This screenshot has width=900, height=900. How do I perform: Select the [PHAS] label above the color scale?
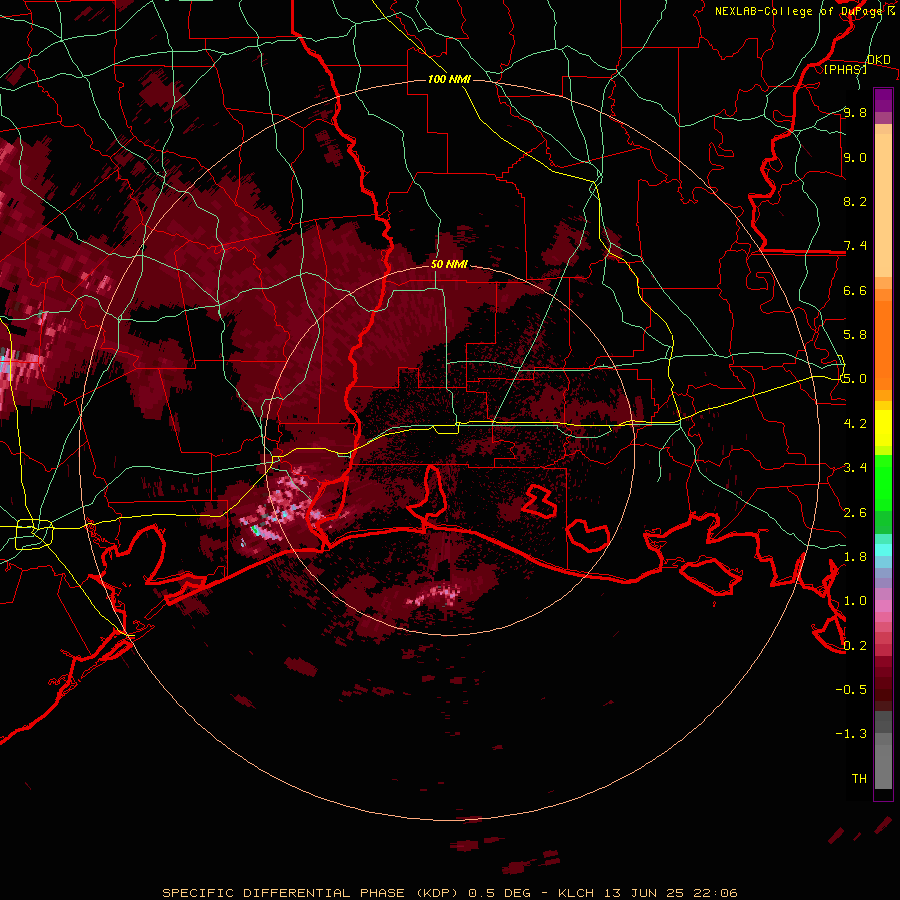tap(845, 69)
